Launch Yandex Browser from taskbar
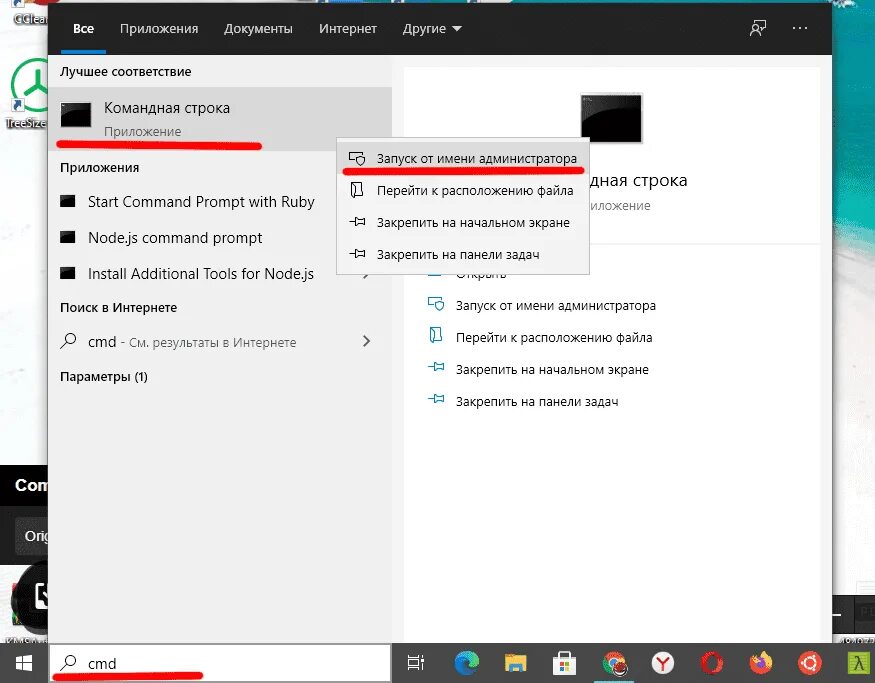Screen dimensions: 875x683 point(663,663)
